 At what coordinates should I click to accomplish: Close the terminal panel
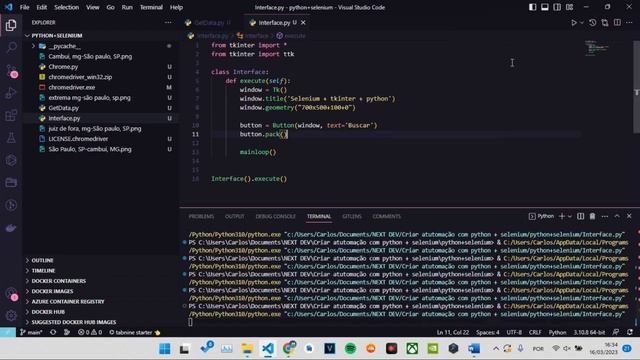[x=629, y=216]
